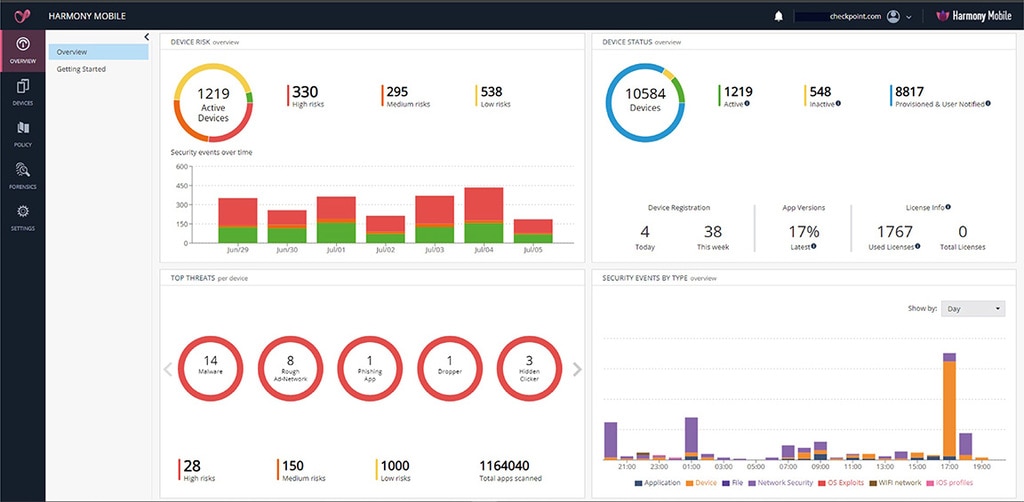Click the iOS Exploits legend color swatch
Viewport: 1024px width, 502px height.
pos(820,483)
